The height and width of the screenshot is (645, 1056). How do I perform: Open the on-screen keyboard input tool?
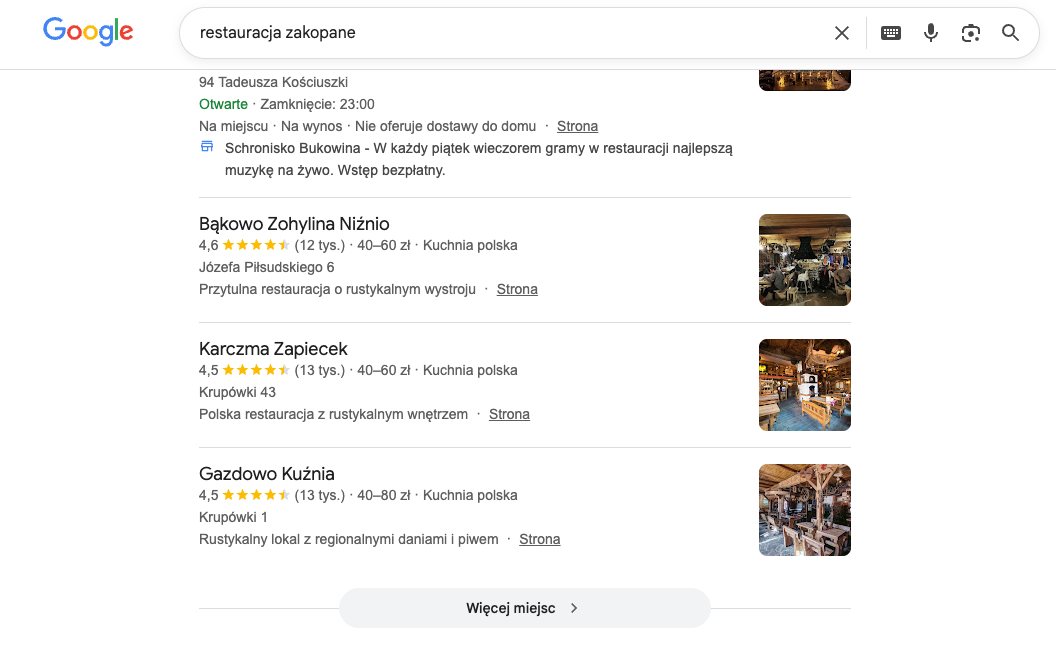890,33
